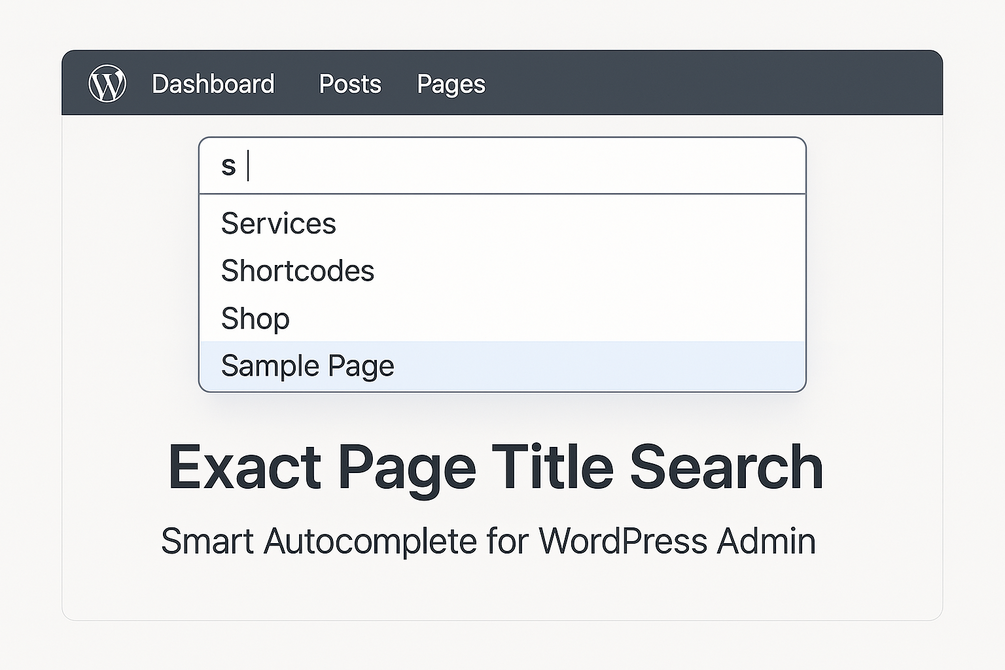This screenshot has height=670, width=1005.
Task: Pick the Shop suggestion
Action: pyautogui.click(x=256, y=319)
